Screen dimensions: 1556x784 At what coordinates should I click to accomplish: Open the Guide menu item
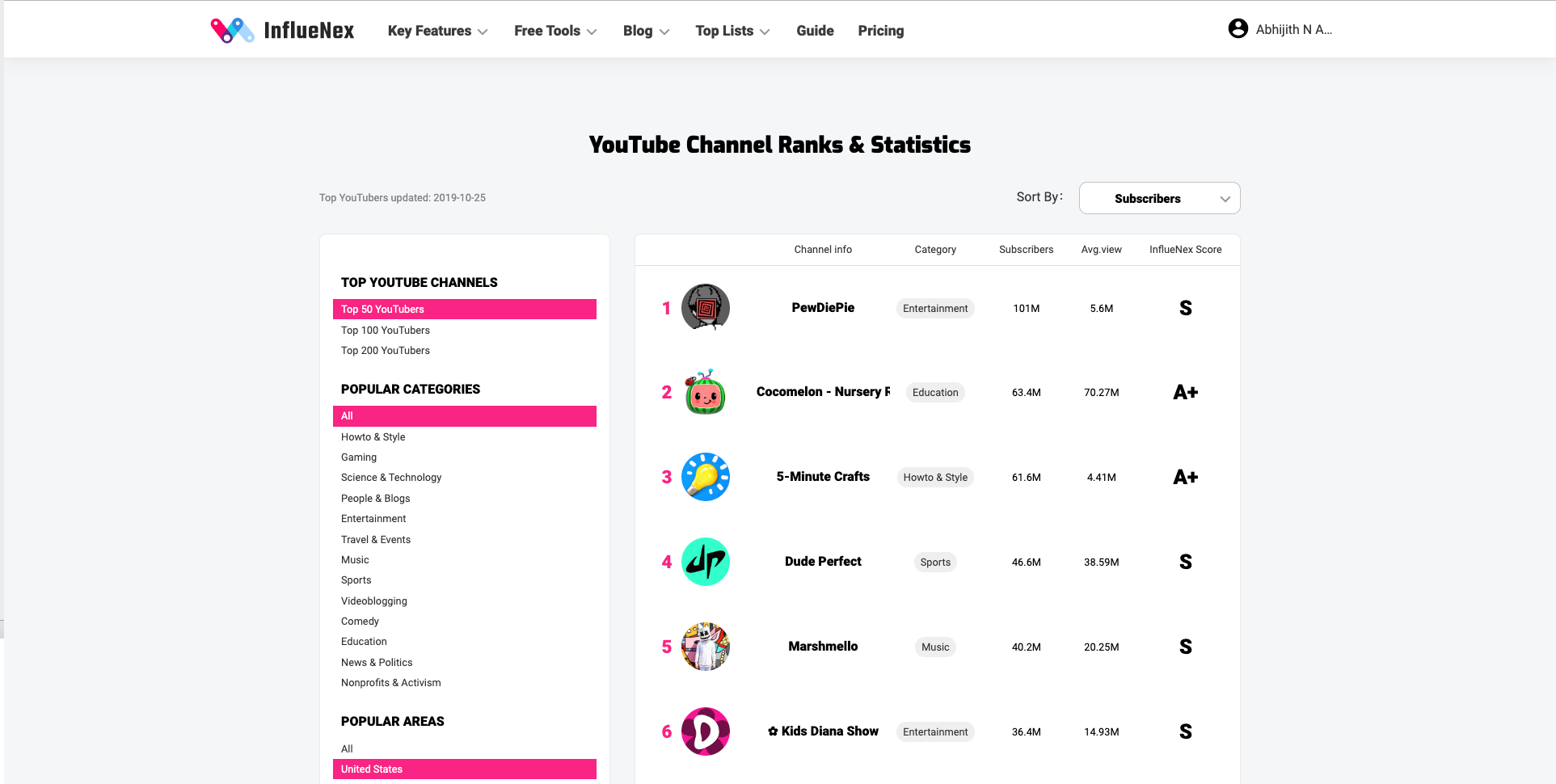815,31
